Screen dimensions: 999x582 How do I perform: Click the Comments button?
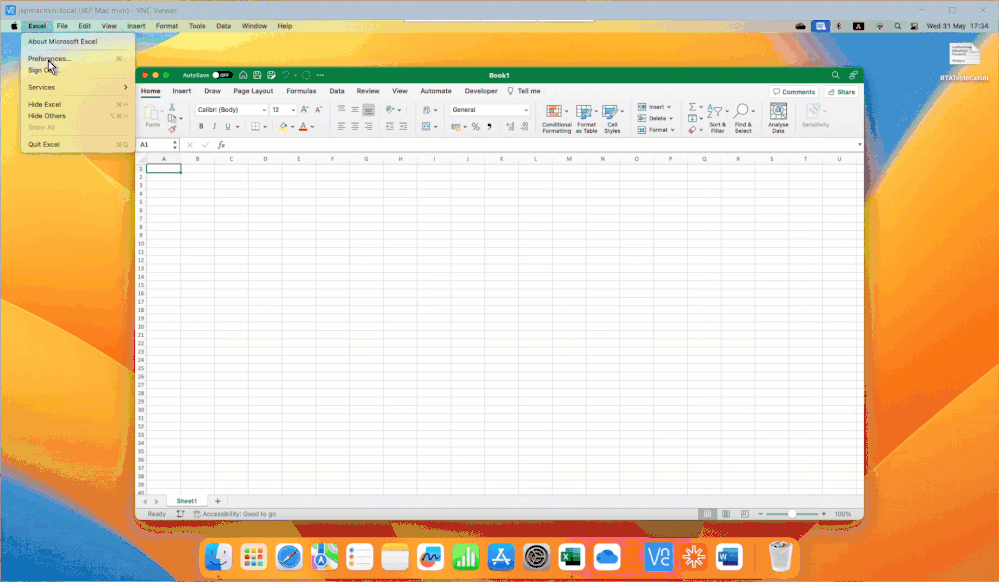tap(794, 92)
